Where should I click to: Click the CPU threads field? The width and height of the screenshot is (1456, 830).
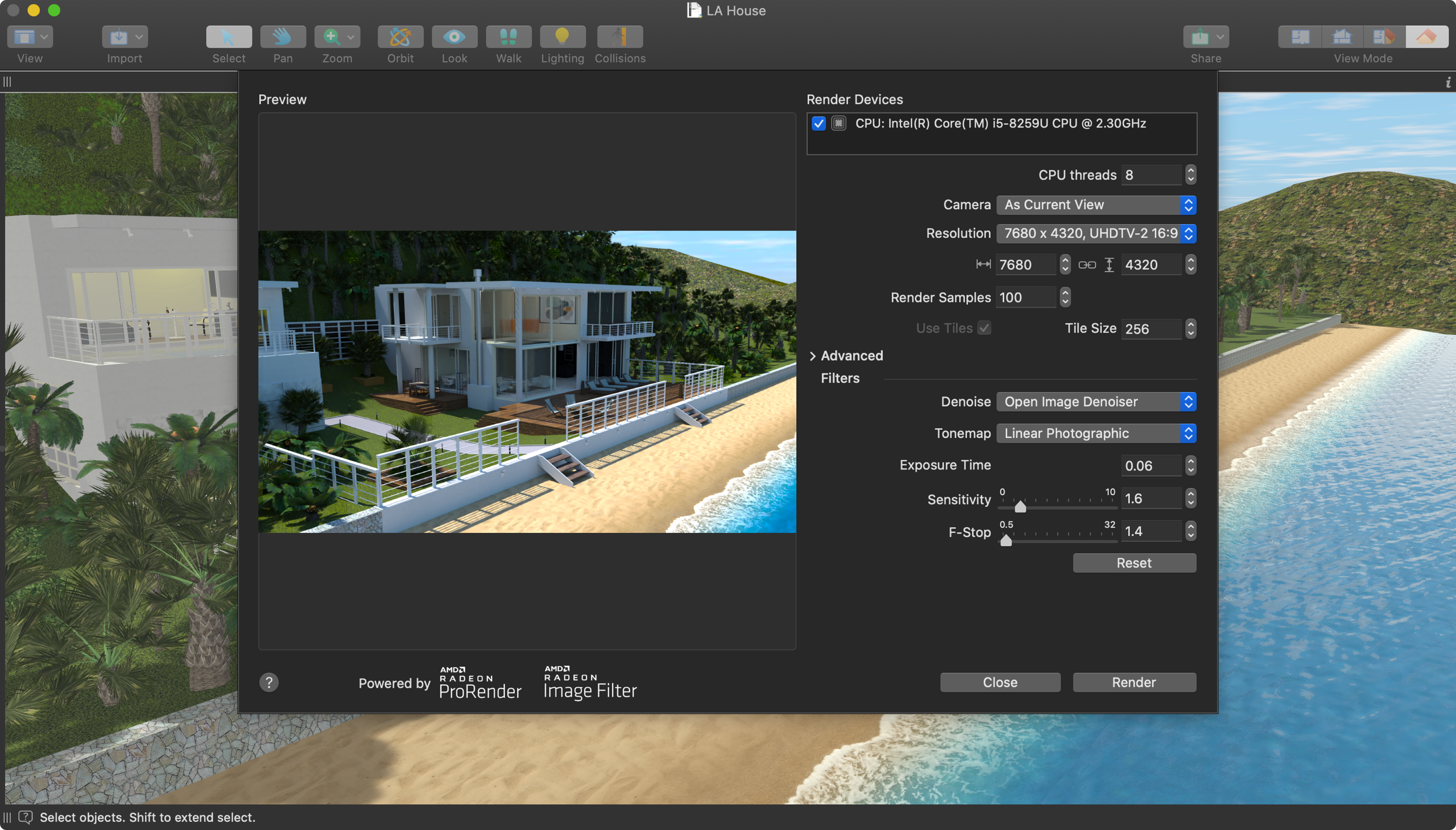point(1151,175)
